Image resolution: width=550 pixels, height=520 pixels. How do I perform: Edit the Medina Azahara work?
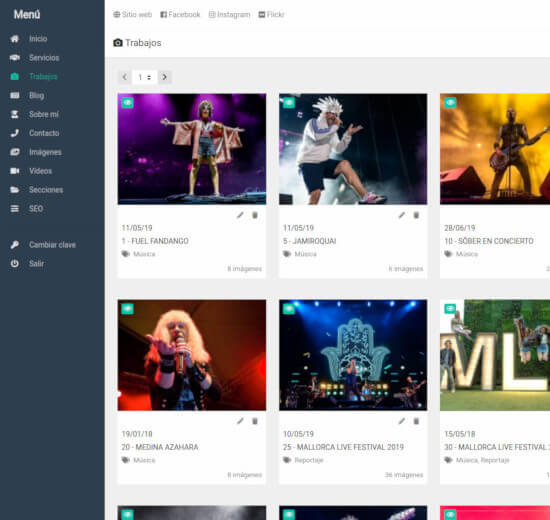[x=240, y=421]
